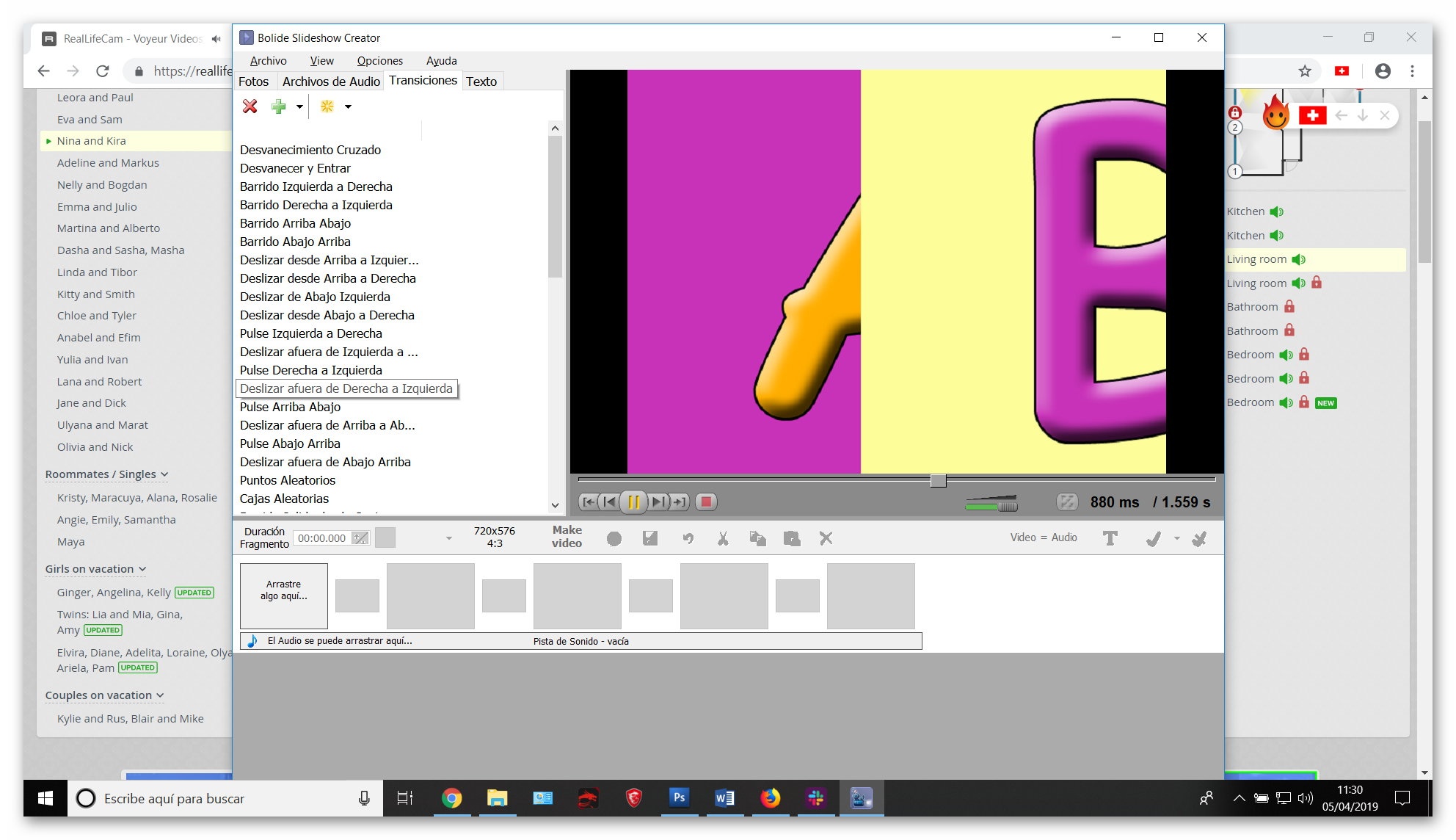Switch to the Archivos de Audio tab
The width and height of the screenshot is (1456, 840).
(x=331, y=82)
